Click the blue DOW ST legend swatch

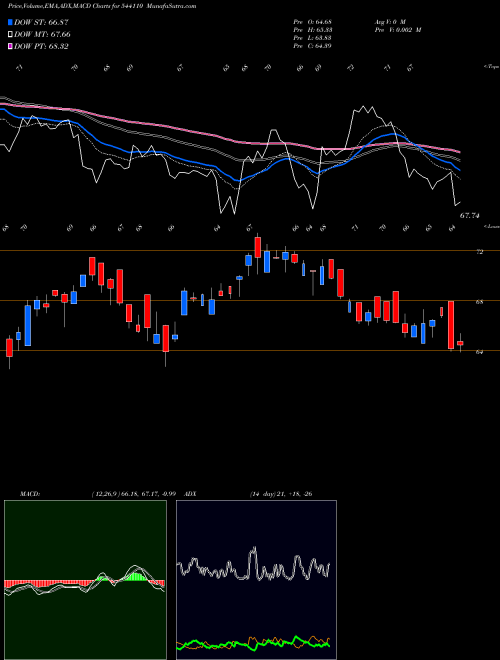[x=10, y=22]
